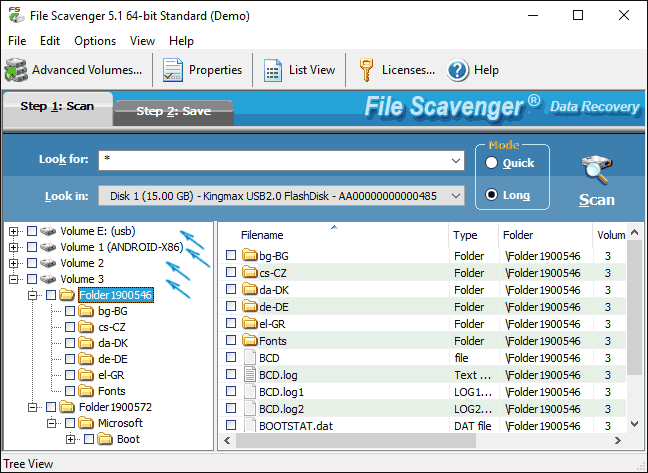Expand the Volume 2 tree node
Image resolution: width=648 pixels, height=473 pixels.
coord(14,263)
